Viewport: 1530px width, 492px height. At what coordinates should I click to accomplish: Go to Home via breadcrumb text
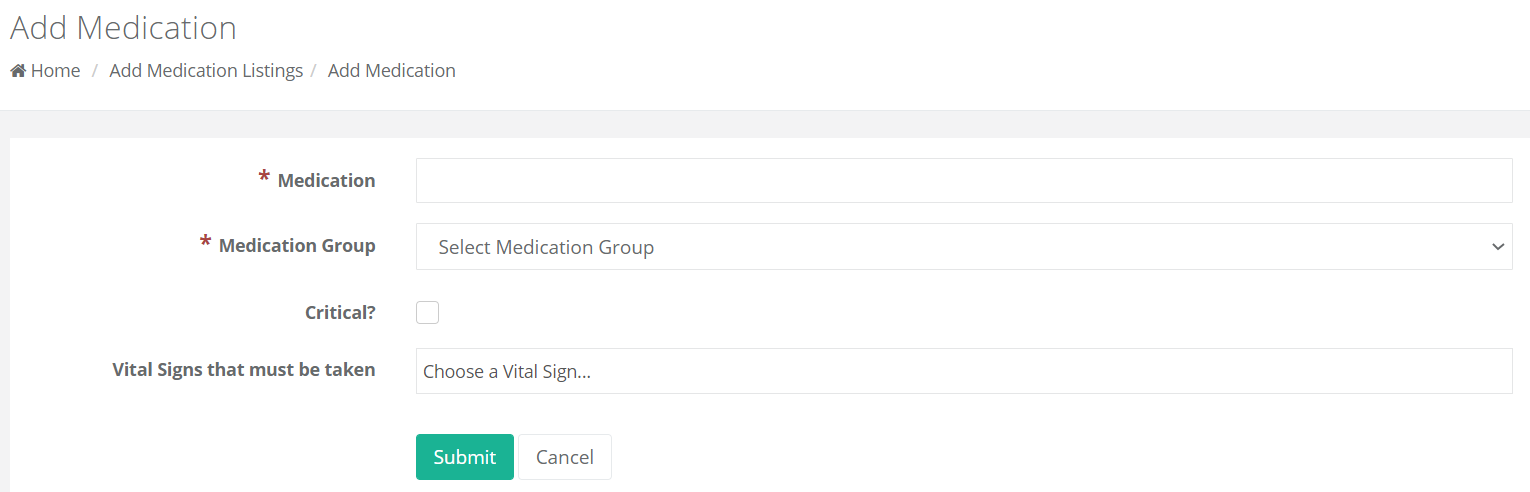(55, 71)
